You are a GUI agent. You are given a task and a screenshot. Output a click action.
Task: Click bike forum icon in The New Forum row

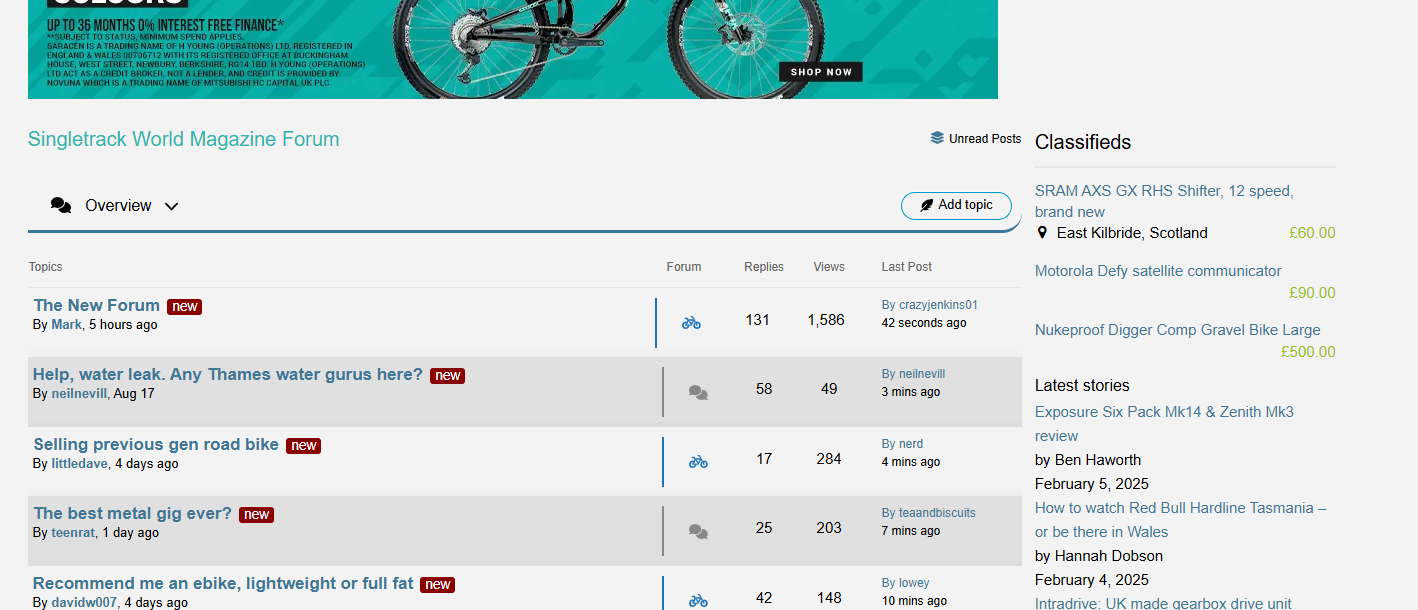(691, 322)
